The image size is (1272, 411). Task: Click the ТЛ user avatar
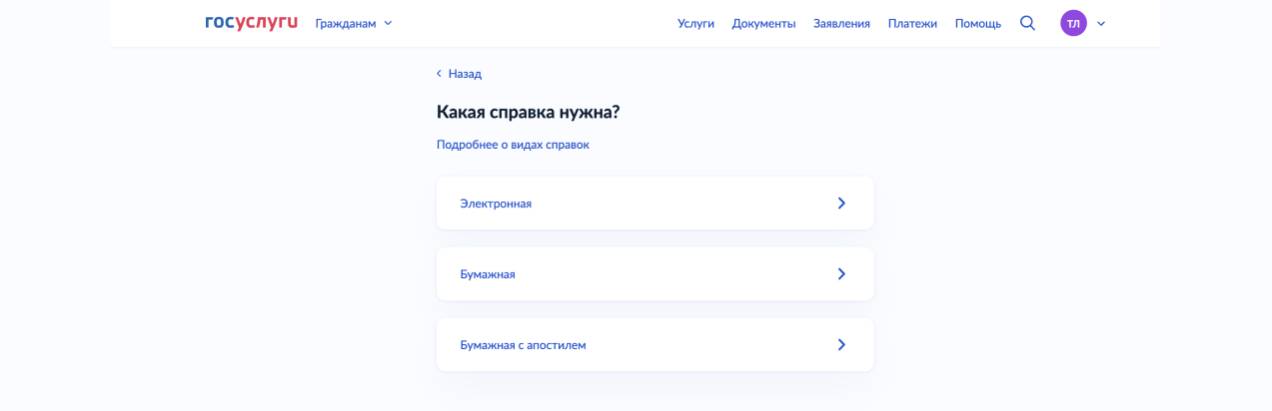point(1073,23)
